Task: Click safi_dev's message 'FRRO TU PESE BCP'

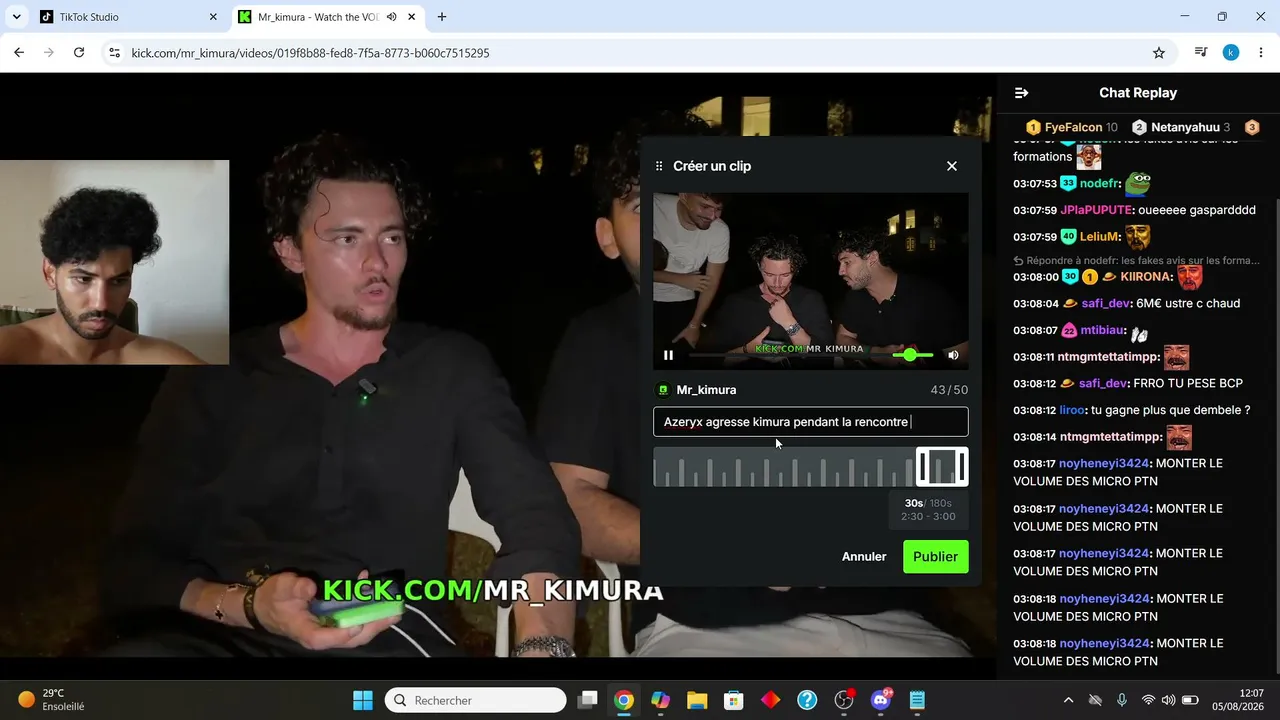Action: (x=1188, y=383)
